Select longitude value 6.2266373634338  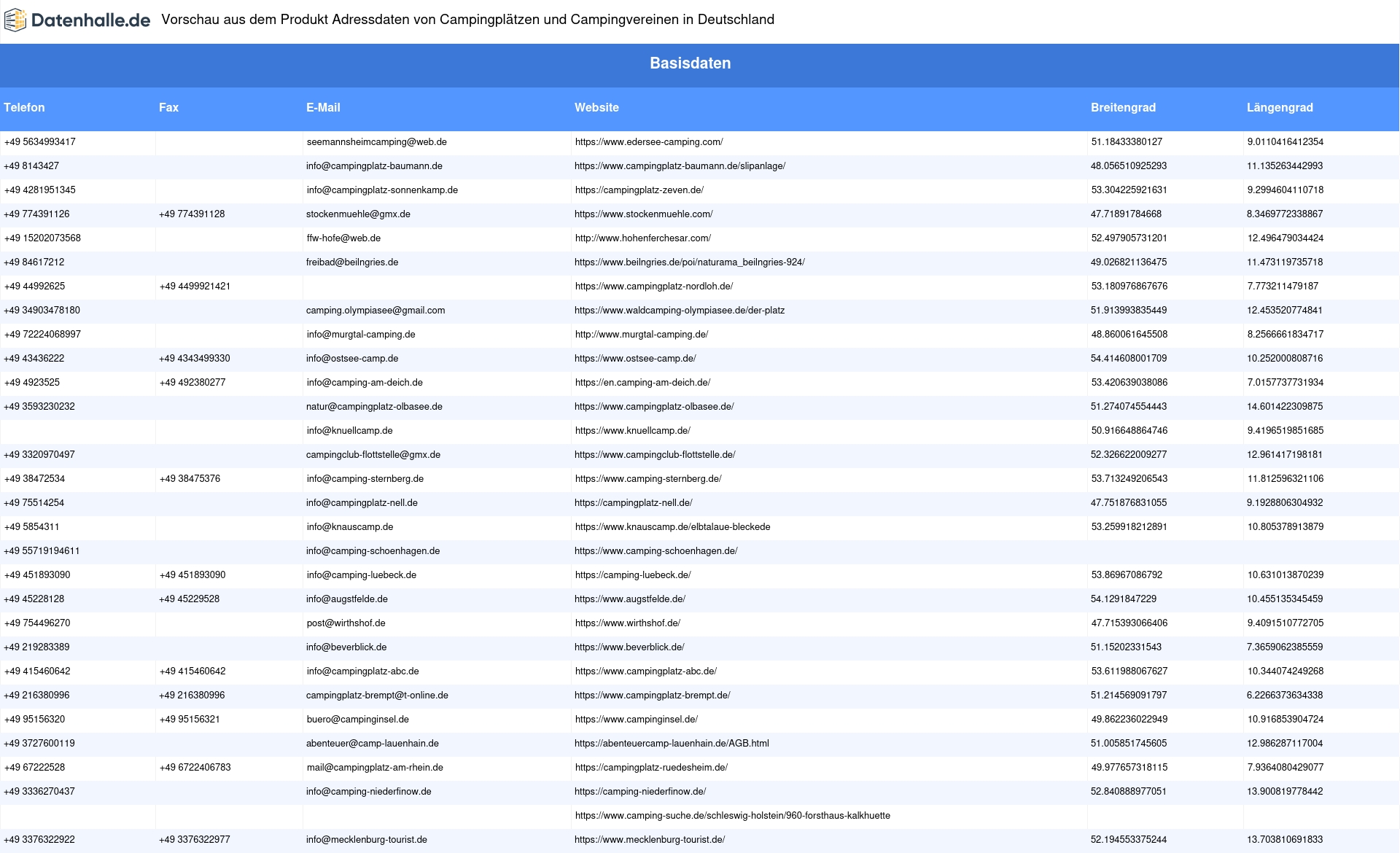pos(1285,696)
